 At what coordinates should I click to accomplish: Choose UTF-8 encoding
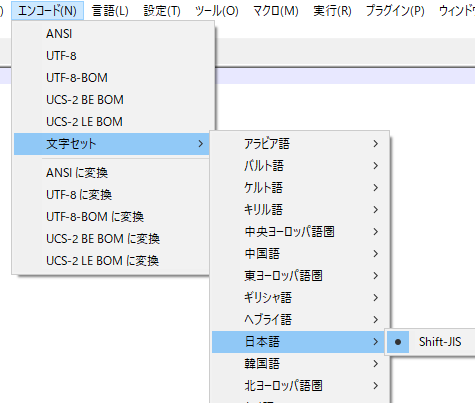click(x=112, y=56)
